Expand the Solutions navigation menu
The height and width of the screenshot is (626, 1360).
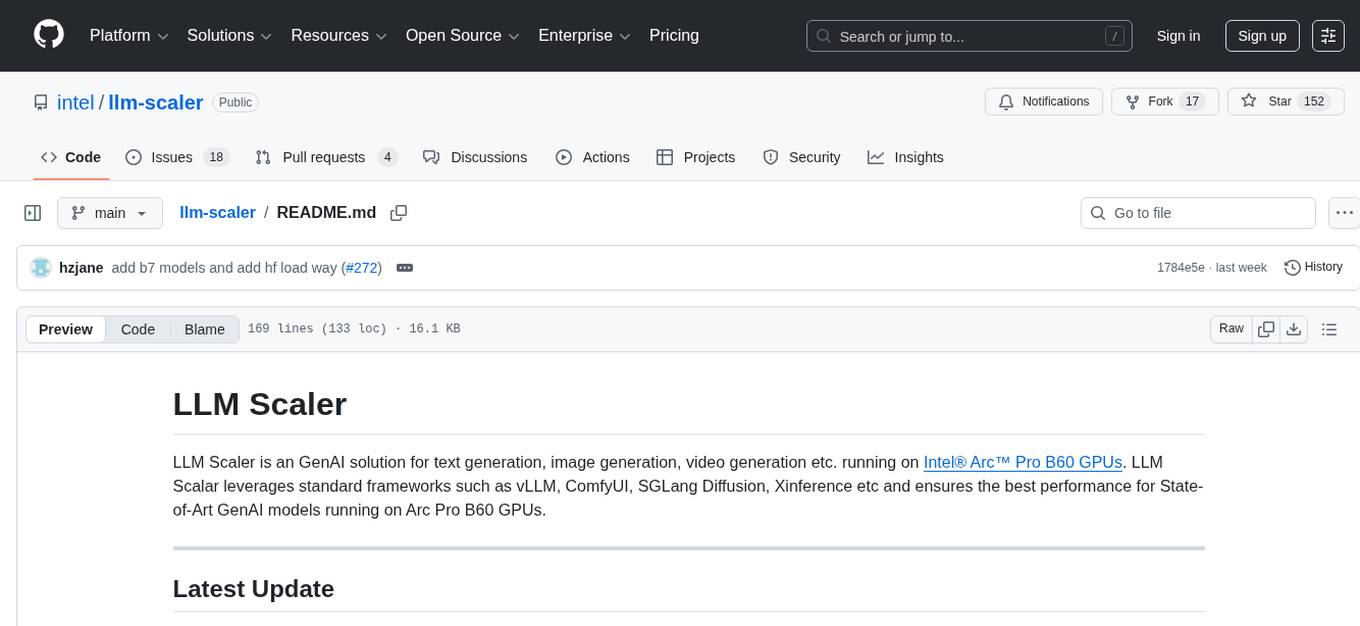(x=228, y=35)
